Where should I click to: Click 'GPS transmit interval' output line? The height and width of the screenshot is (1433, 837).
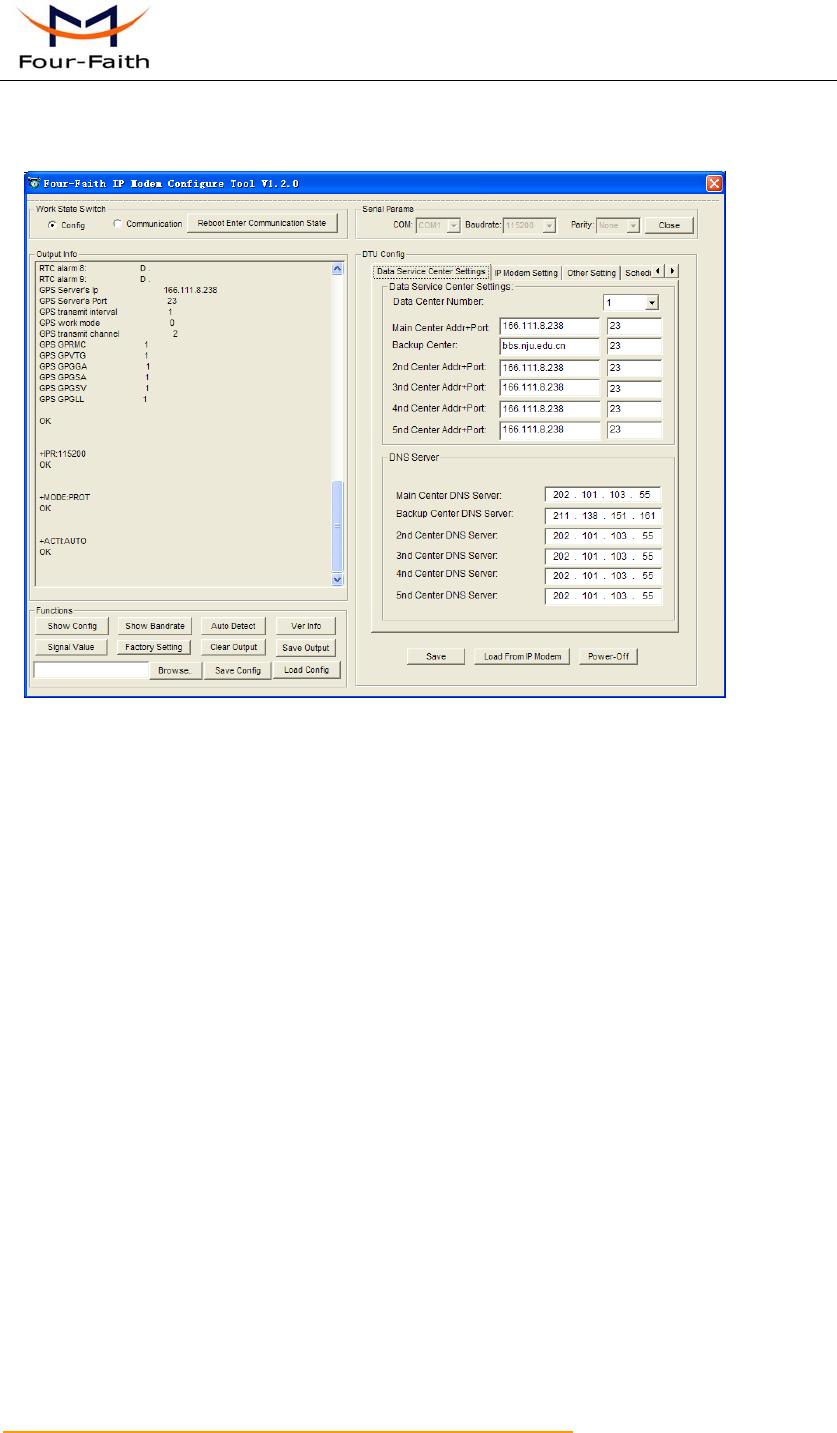click(x=105, y=312)
